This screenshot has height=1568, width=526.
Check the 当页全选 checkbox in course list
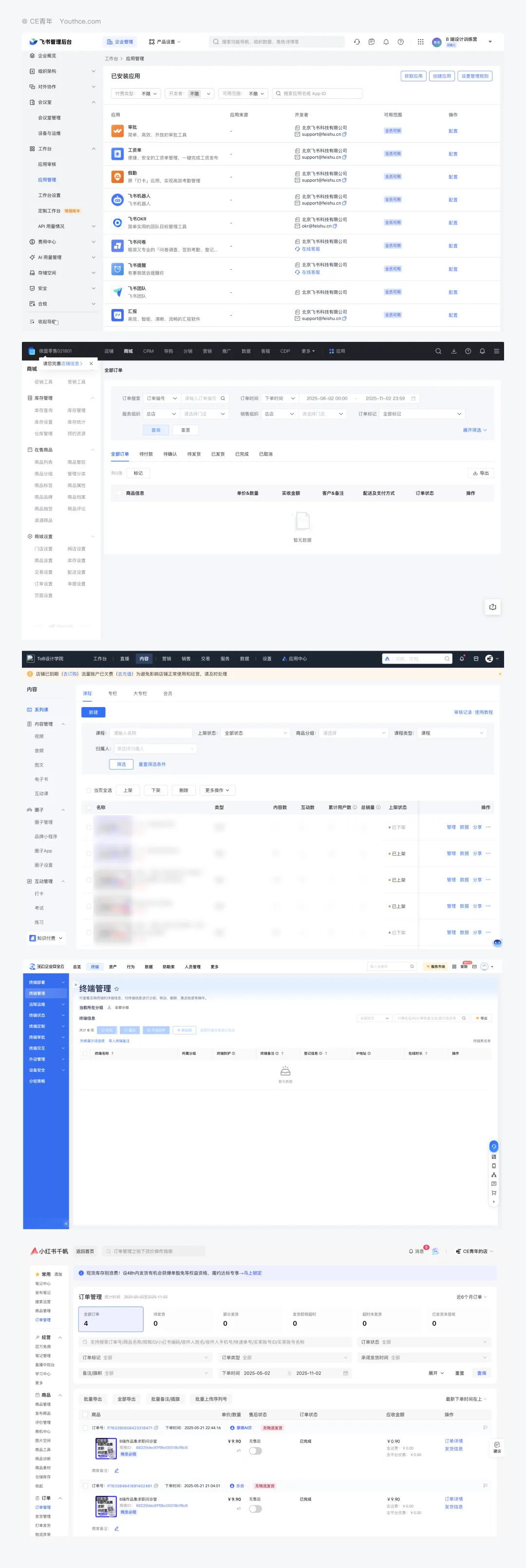tap(89, 791)
